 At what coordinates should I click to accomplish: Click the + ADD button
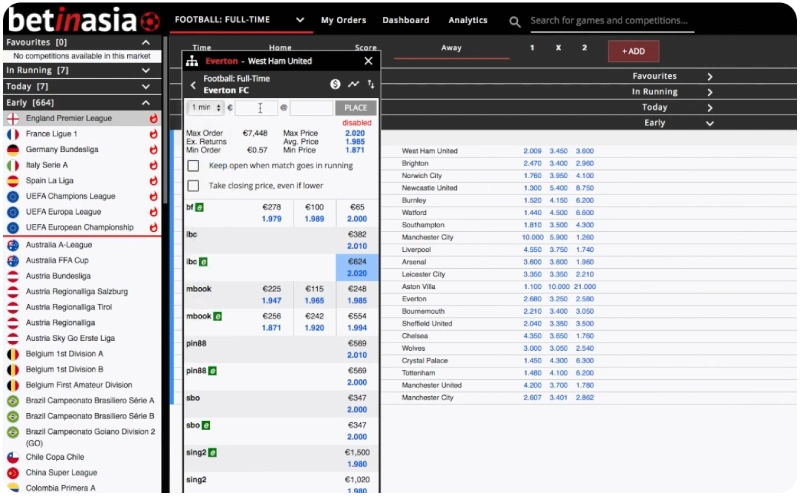pos(633,52)
